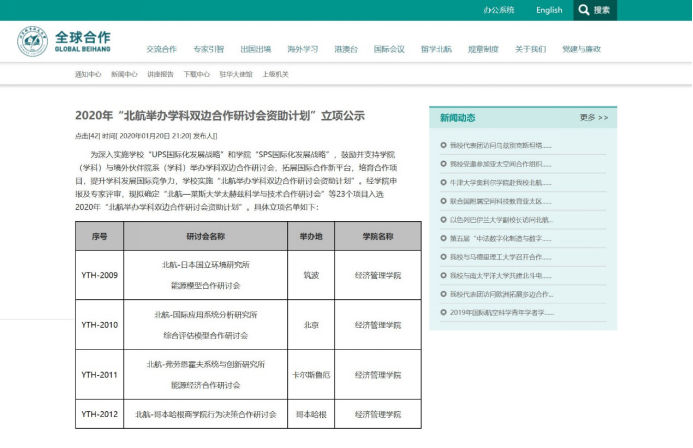Screen dimensions: 693x448
Task: Click bullet icon beside 第五届 news item
Action: (x=443, y=239)
